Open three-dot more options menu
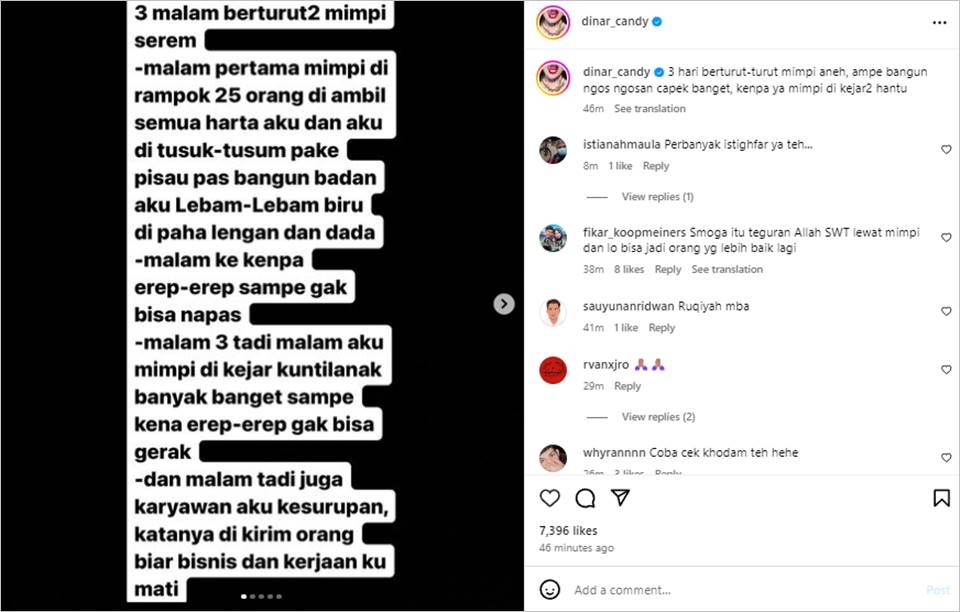 point(939,23)
